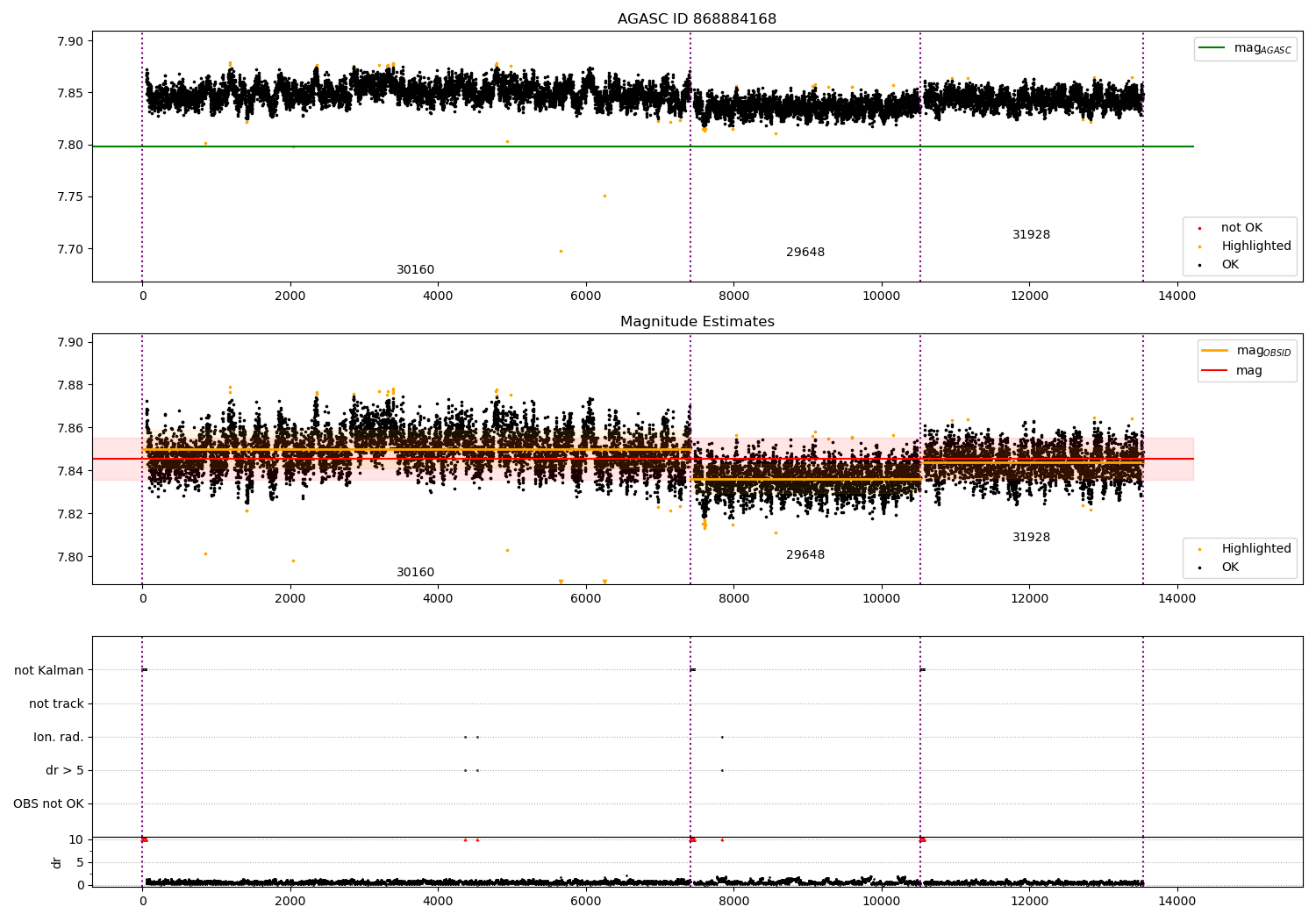Click the dr y-axis label in bottom panel
The image size is (1316, 921).
(x=57, y=863)
